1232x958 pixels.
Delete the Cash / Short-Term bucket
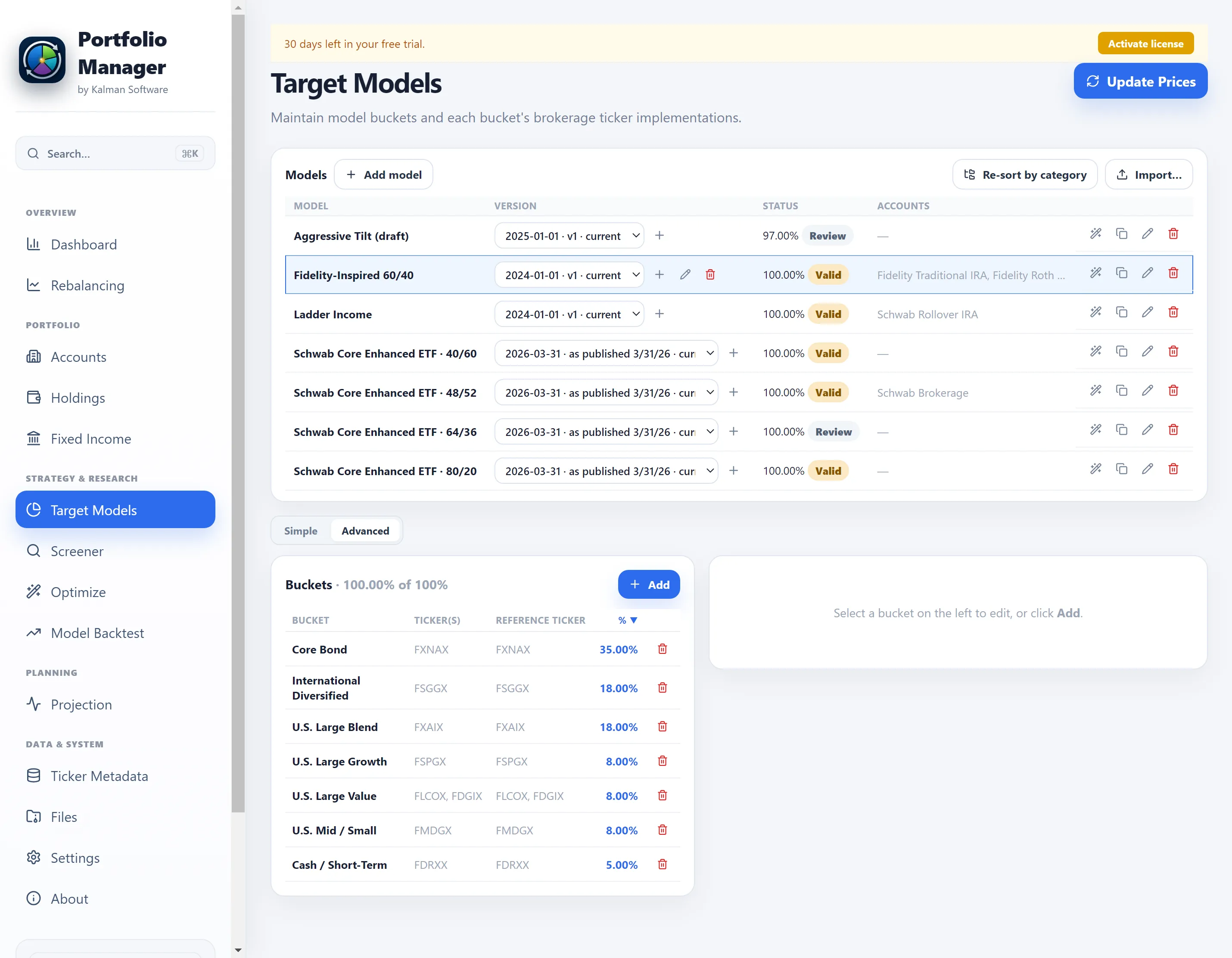point(662,865)
